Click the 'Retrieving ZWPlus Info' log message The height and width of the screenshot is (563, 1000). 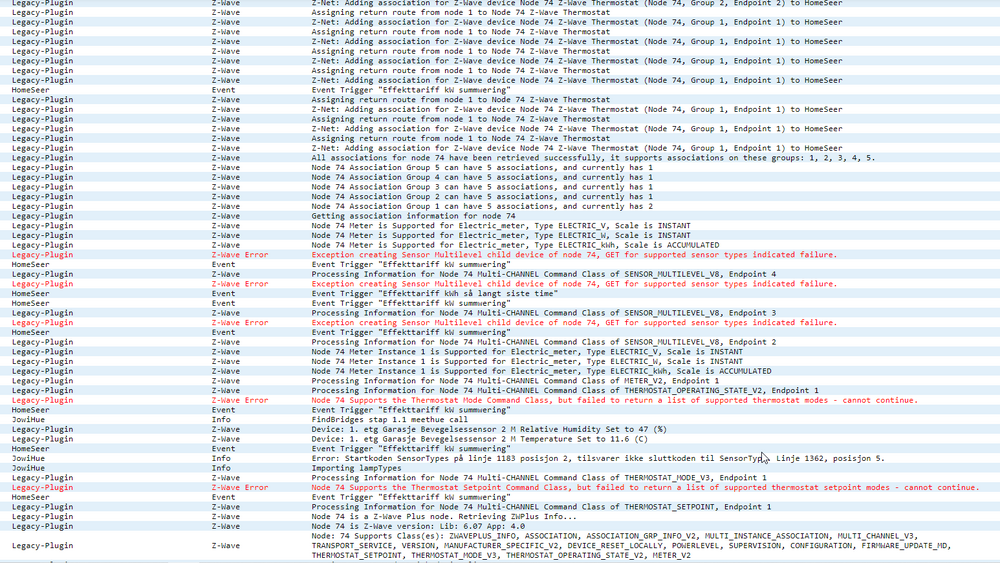click(443, 517)
